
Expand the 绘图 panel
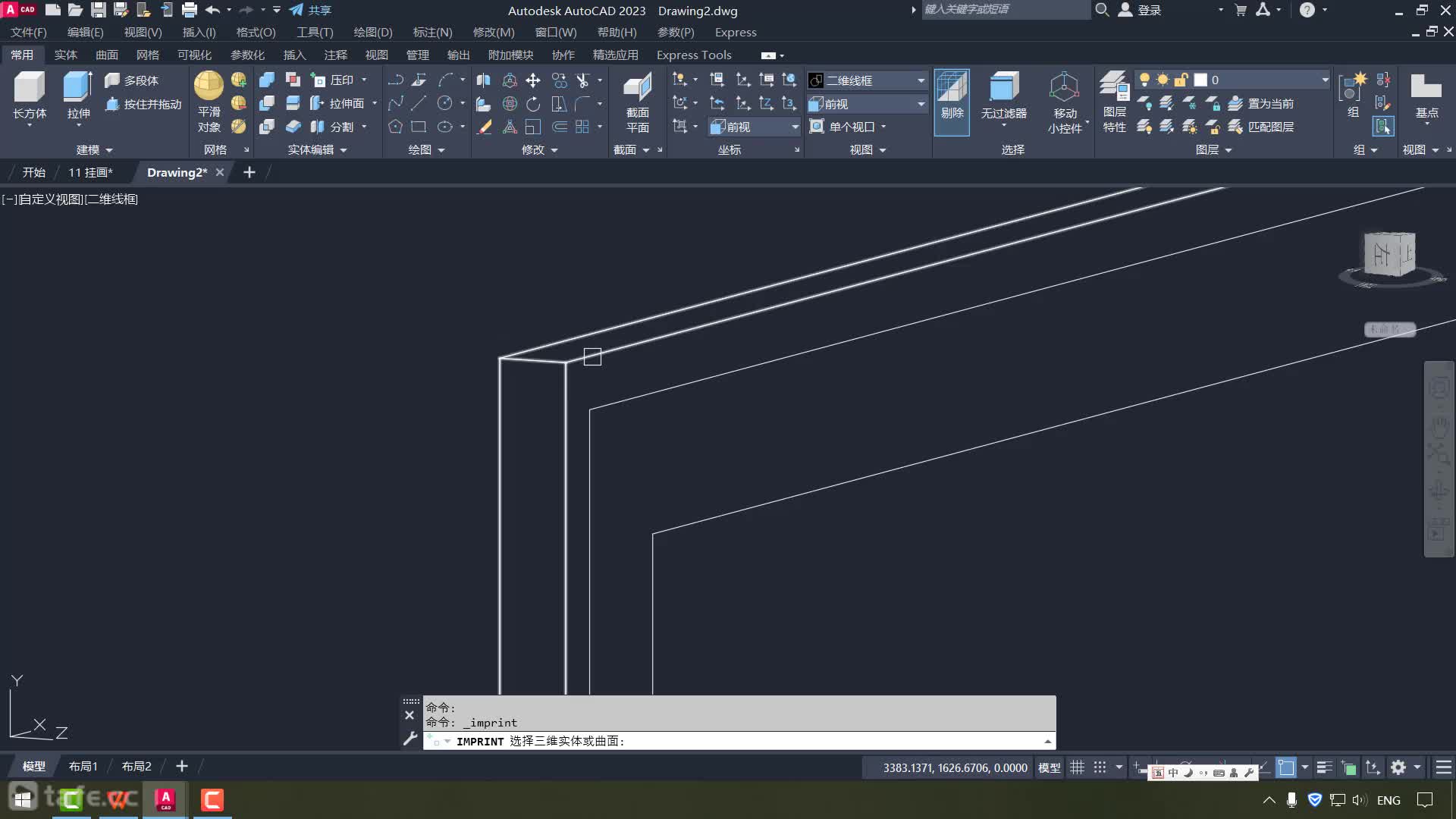click(x=426, y=150)
